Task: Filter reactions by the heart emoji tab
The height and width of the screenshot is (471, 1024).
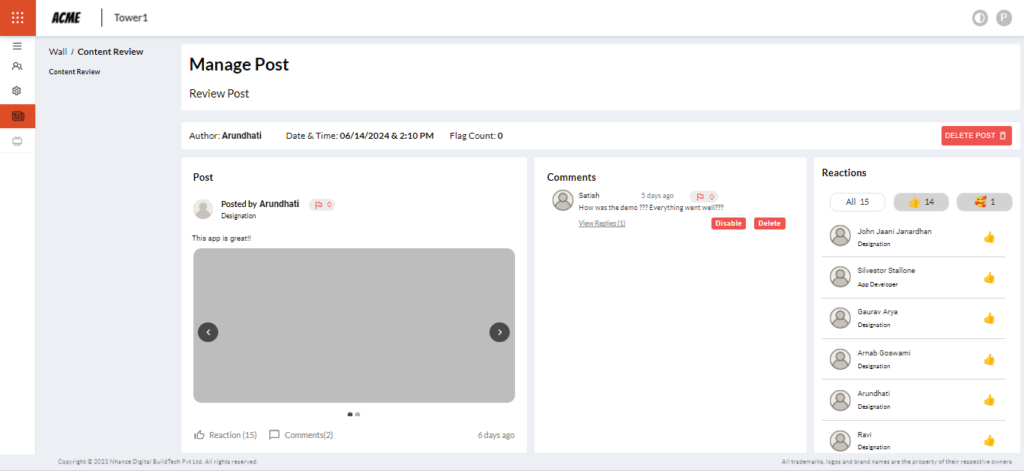Action: click(x=984, y=202)
